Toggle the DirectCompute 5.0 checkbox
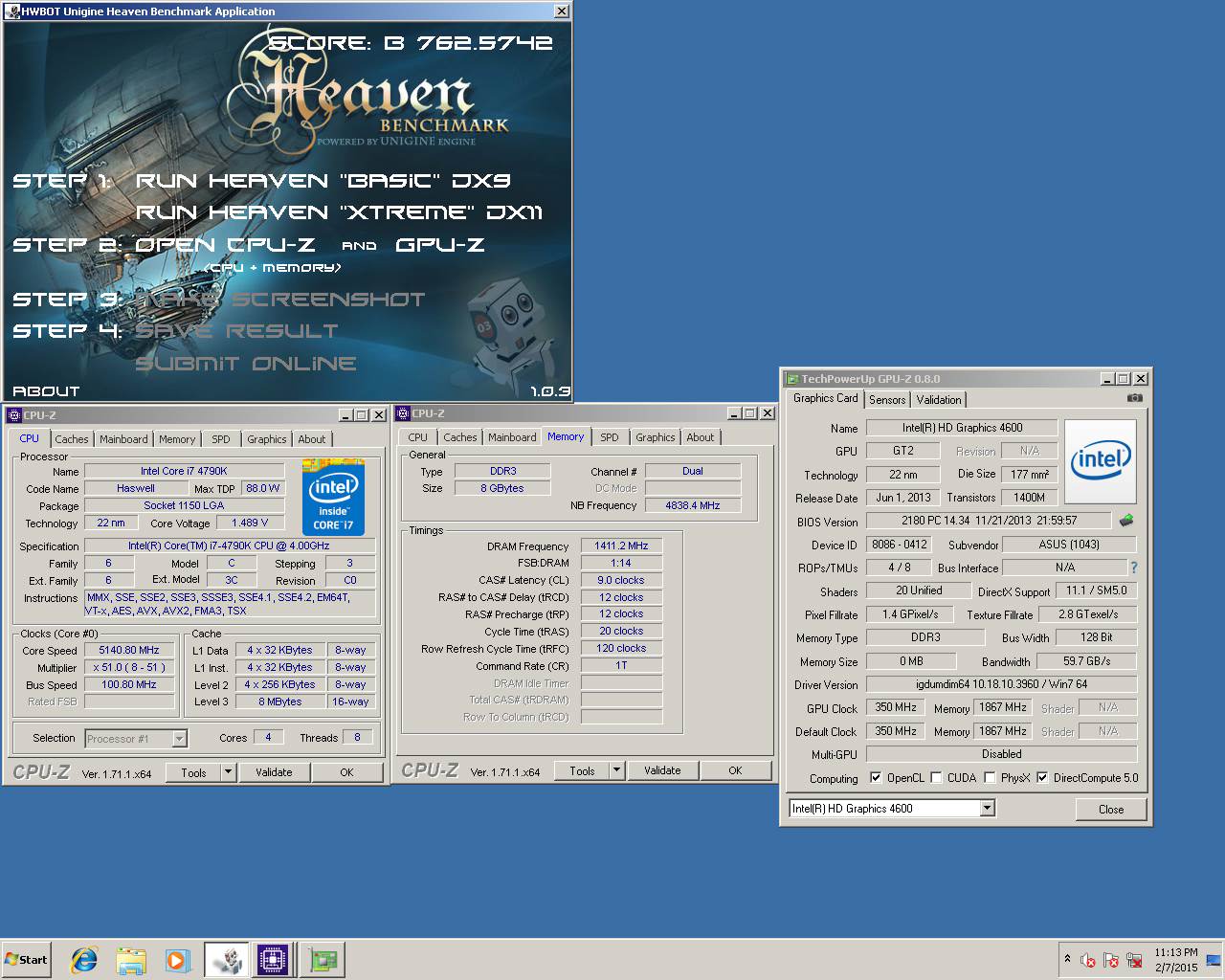Screen dimensions: 1225x980 pyautogui.click(x=1042, y=778)
